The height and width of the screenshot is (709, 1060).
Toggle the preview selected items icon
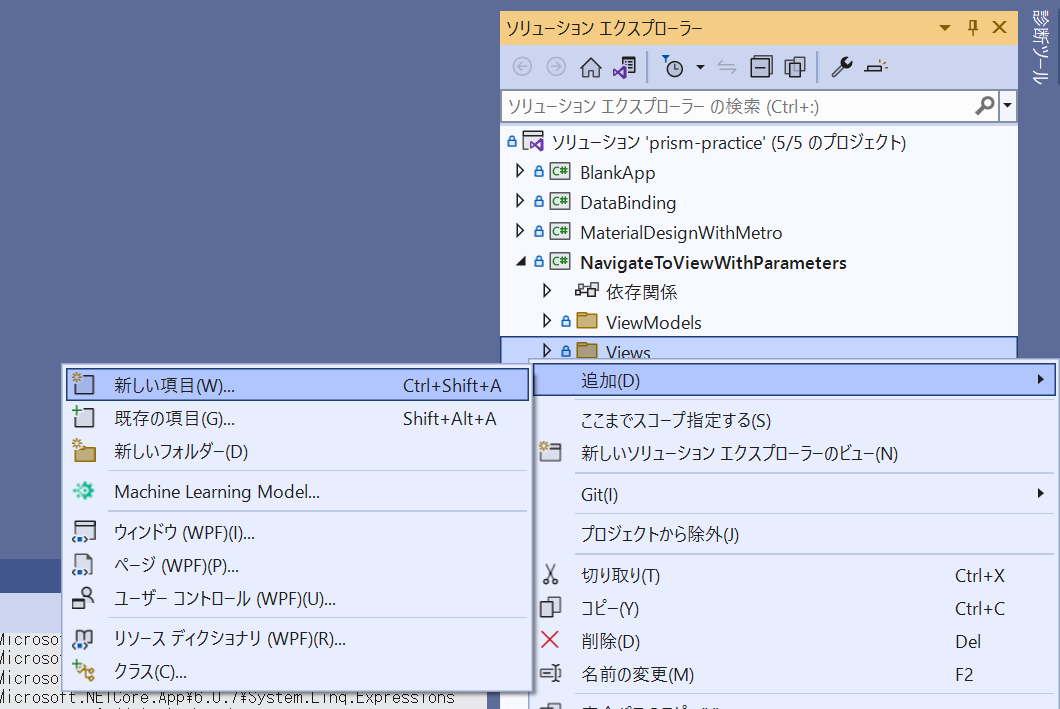point(876,67)
